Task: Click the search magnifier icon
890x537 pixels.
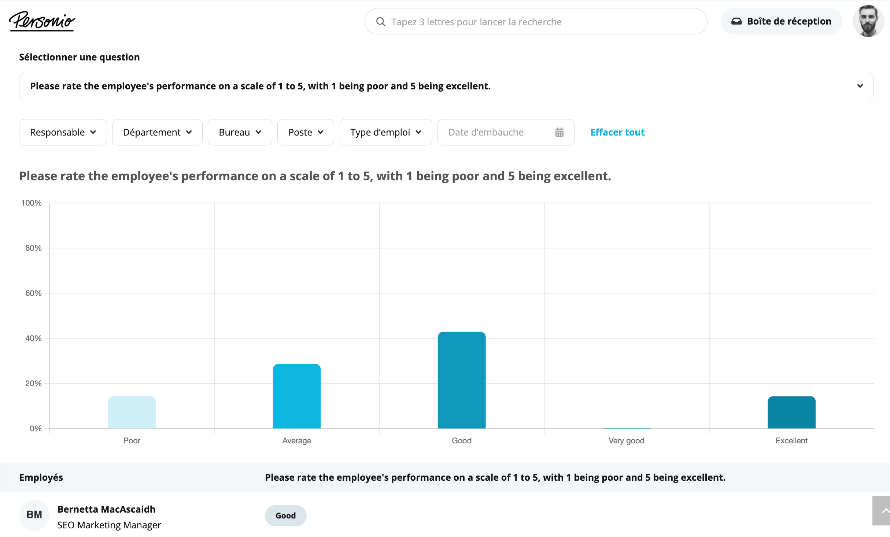Action: (x=380, y=22)
